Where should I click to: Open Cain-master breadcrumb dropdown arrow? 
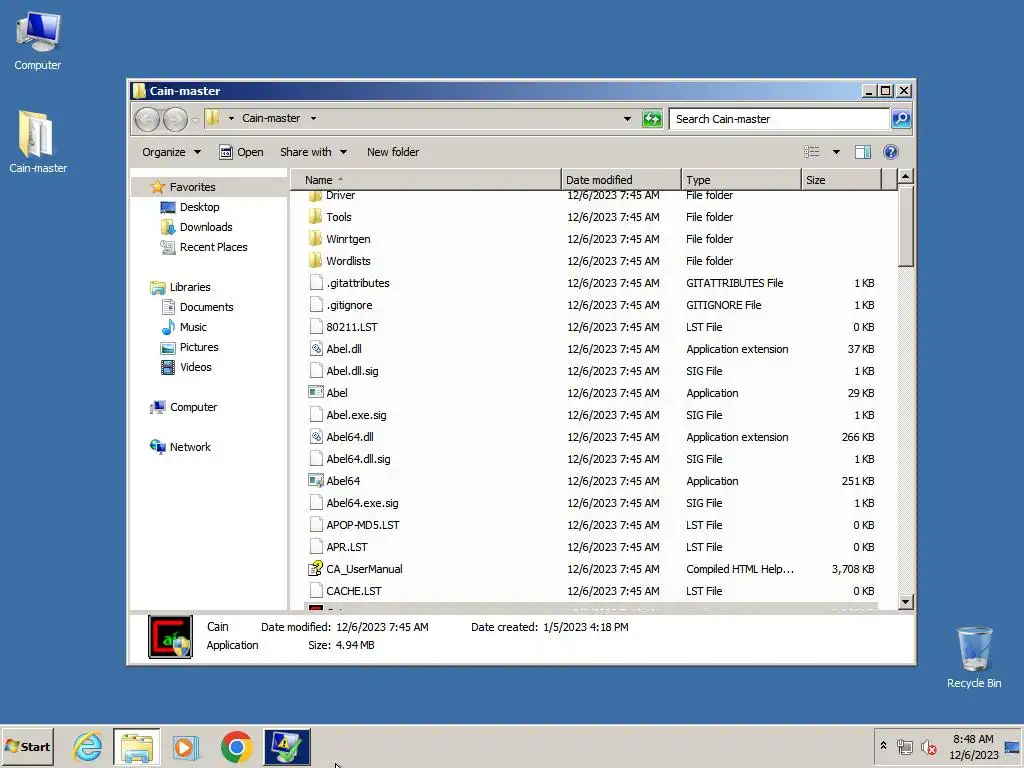(x=313, y=119)
